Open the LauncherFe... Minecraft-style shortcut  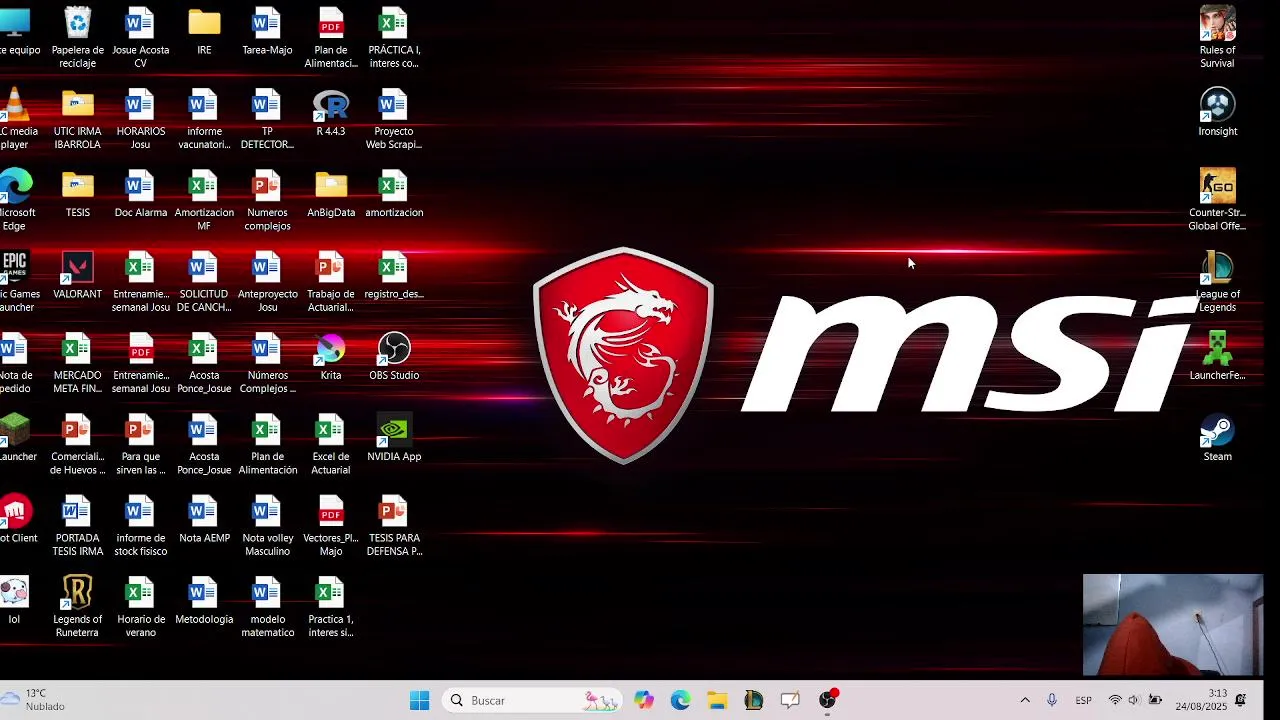coord(1217,356)
